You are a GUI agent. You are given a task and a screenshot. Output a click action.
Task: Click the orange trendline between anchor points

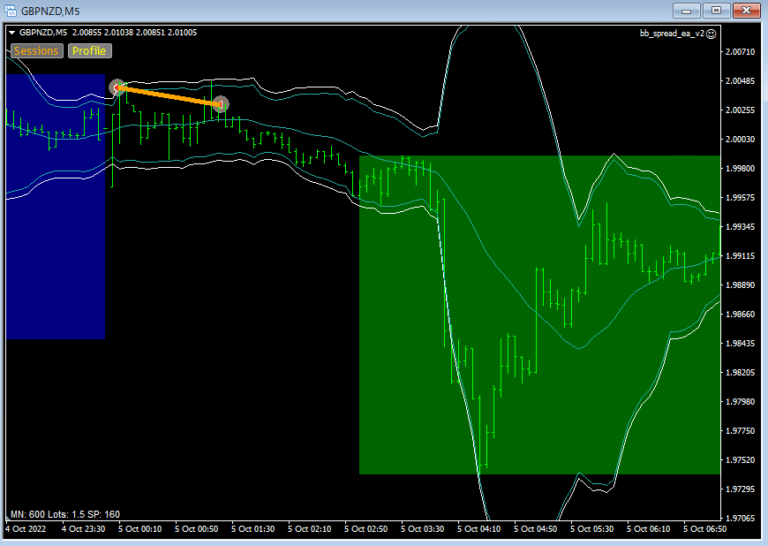[x=169, y=96]
